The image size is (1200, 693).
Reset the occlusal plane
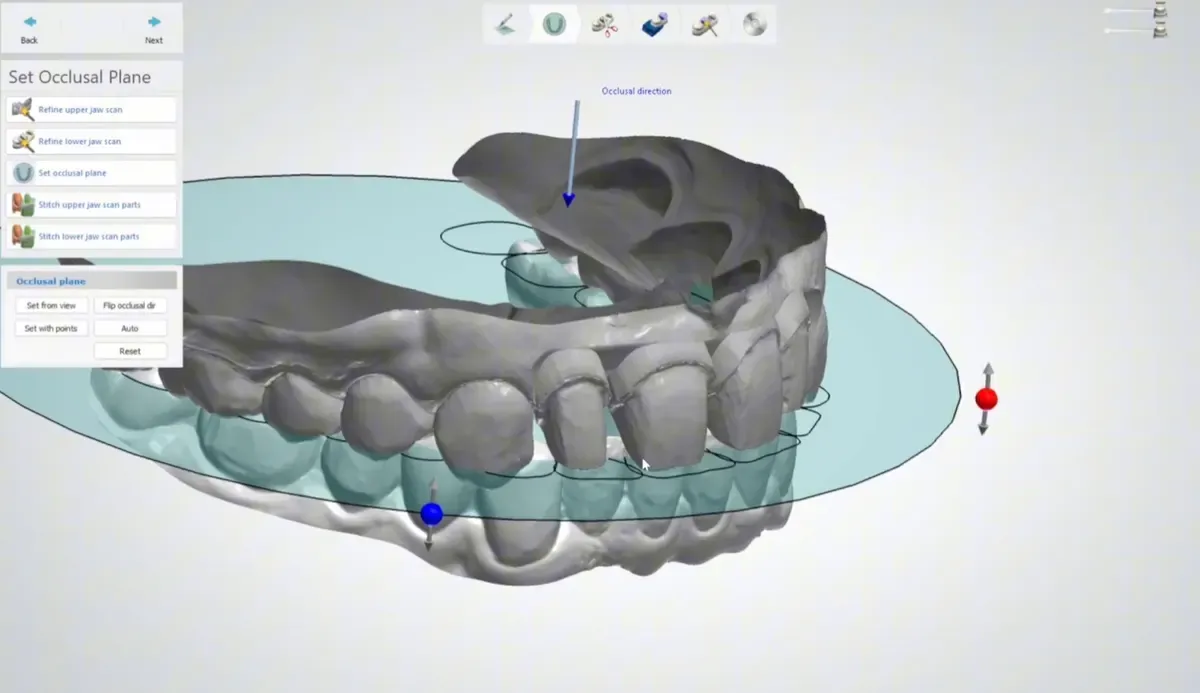click(130, 351)
